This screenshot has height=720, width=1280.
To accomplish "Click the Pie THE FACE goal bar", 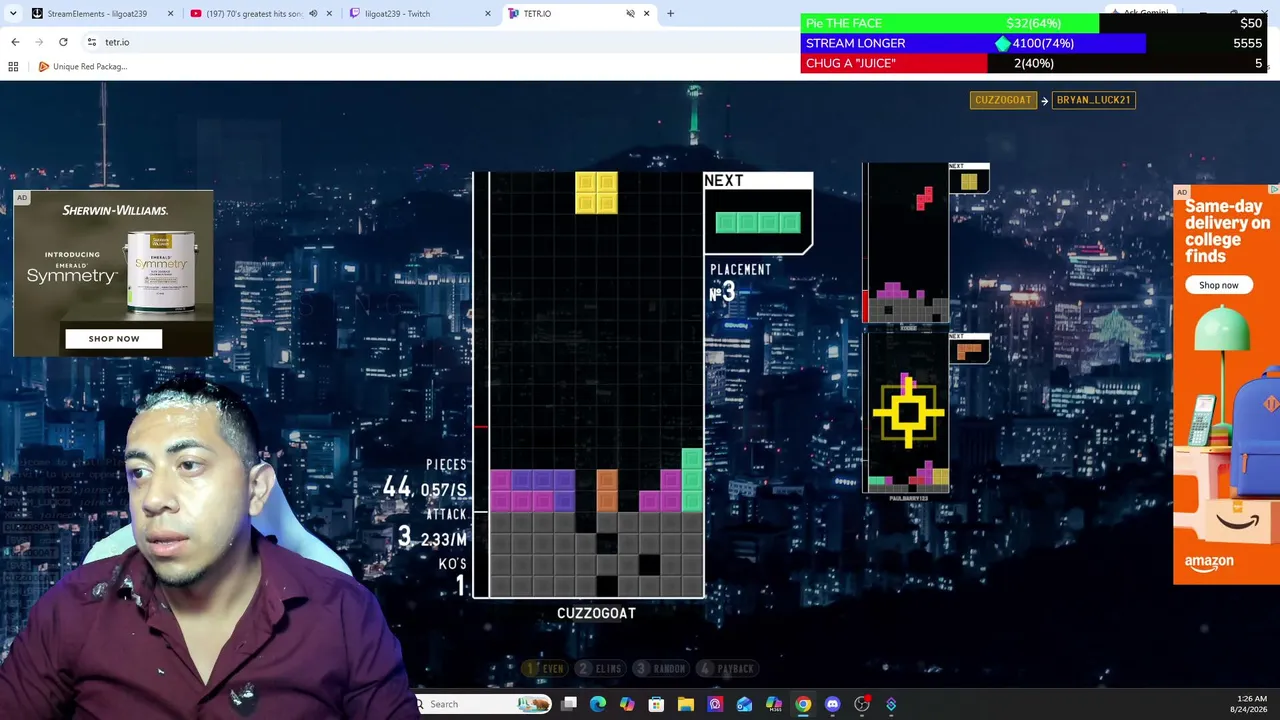I will (1035, 23).
